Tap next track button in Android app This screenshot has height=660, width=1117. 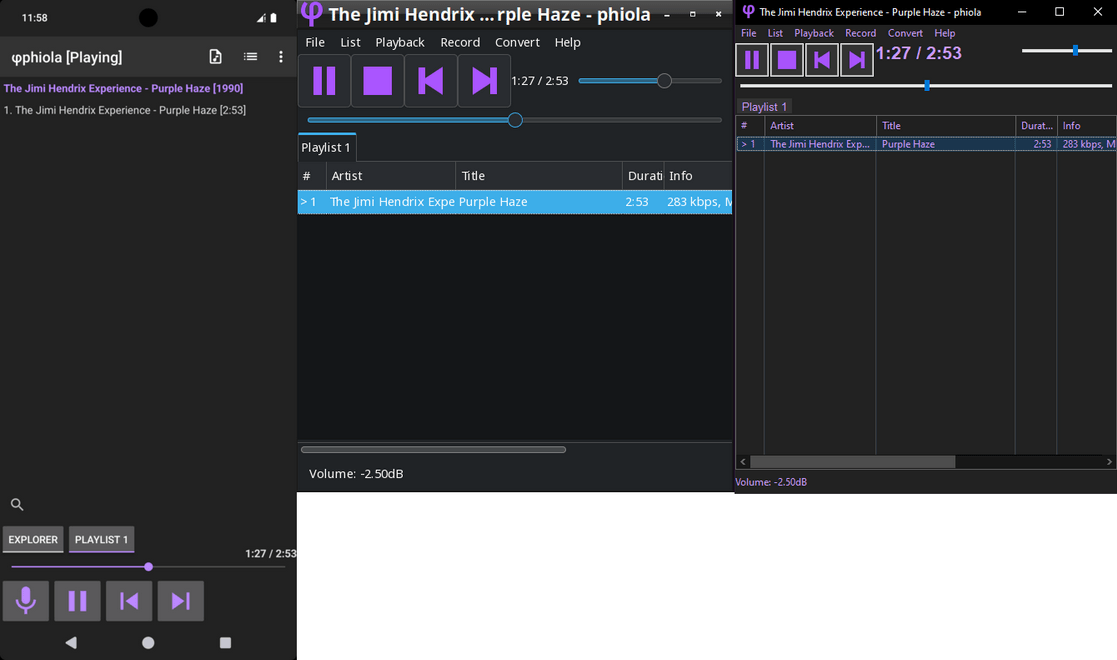click(x=180, y=601)
